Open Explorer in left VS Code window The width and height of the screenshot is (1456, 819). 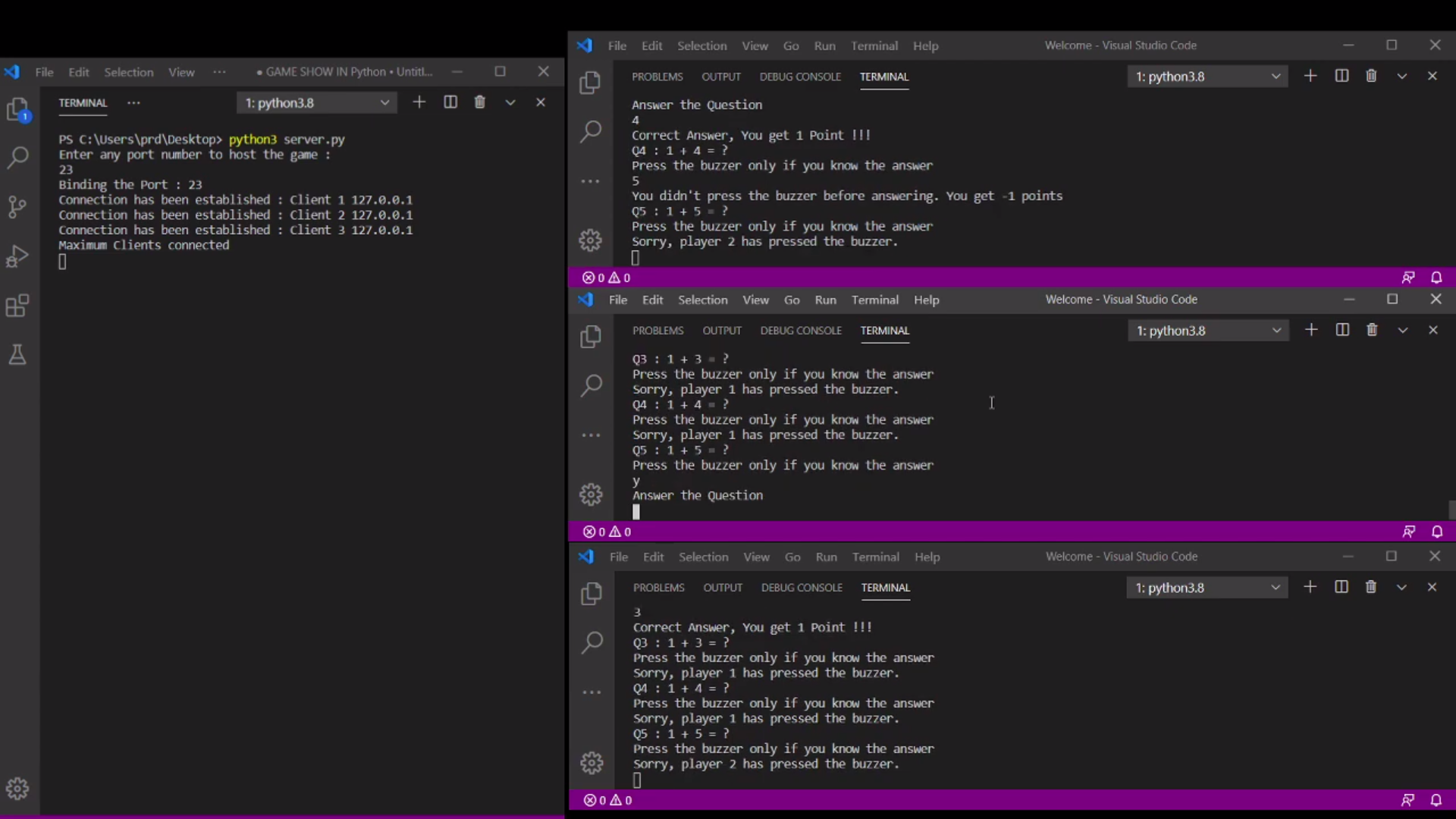pos(17,110)
